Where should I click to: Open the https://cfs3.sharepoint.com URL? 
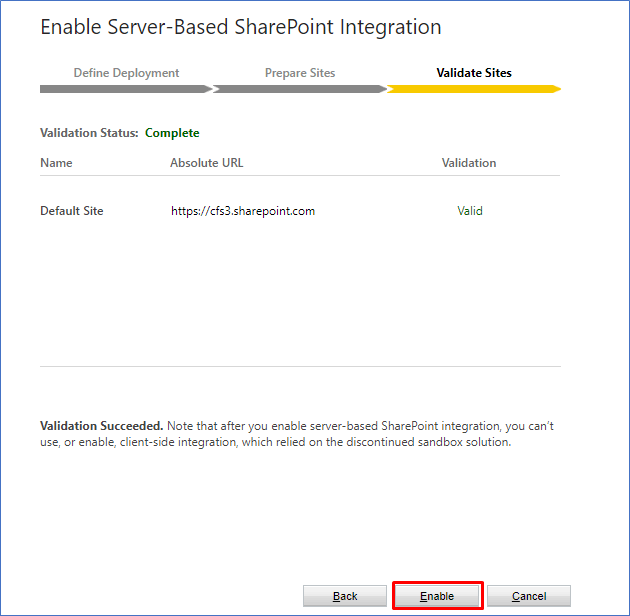tap(243, 211)
